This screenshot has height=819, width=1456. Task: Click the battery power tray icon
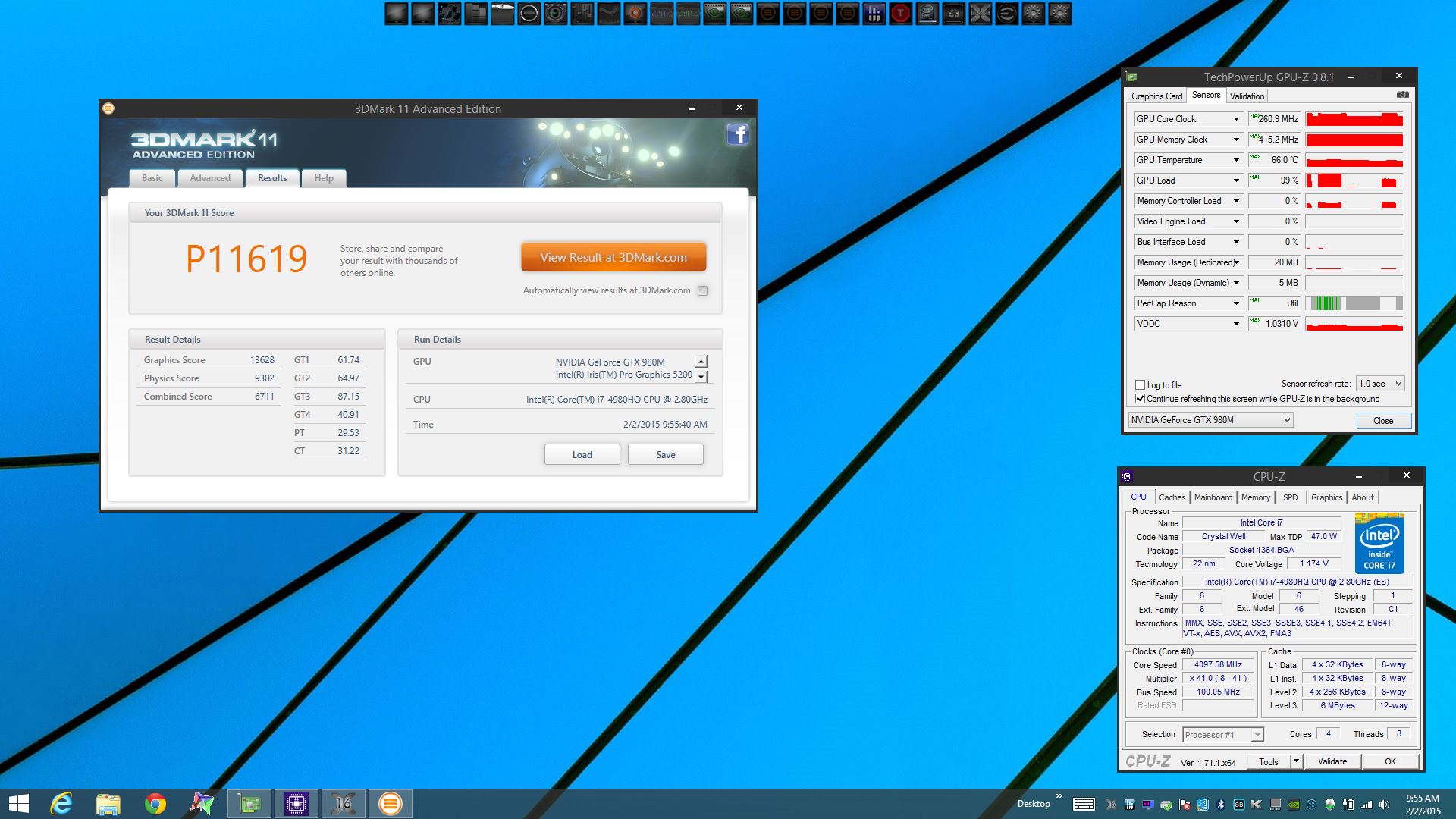[x=1348, y=805]
